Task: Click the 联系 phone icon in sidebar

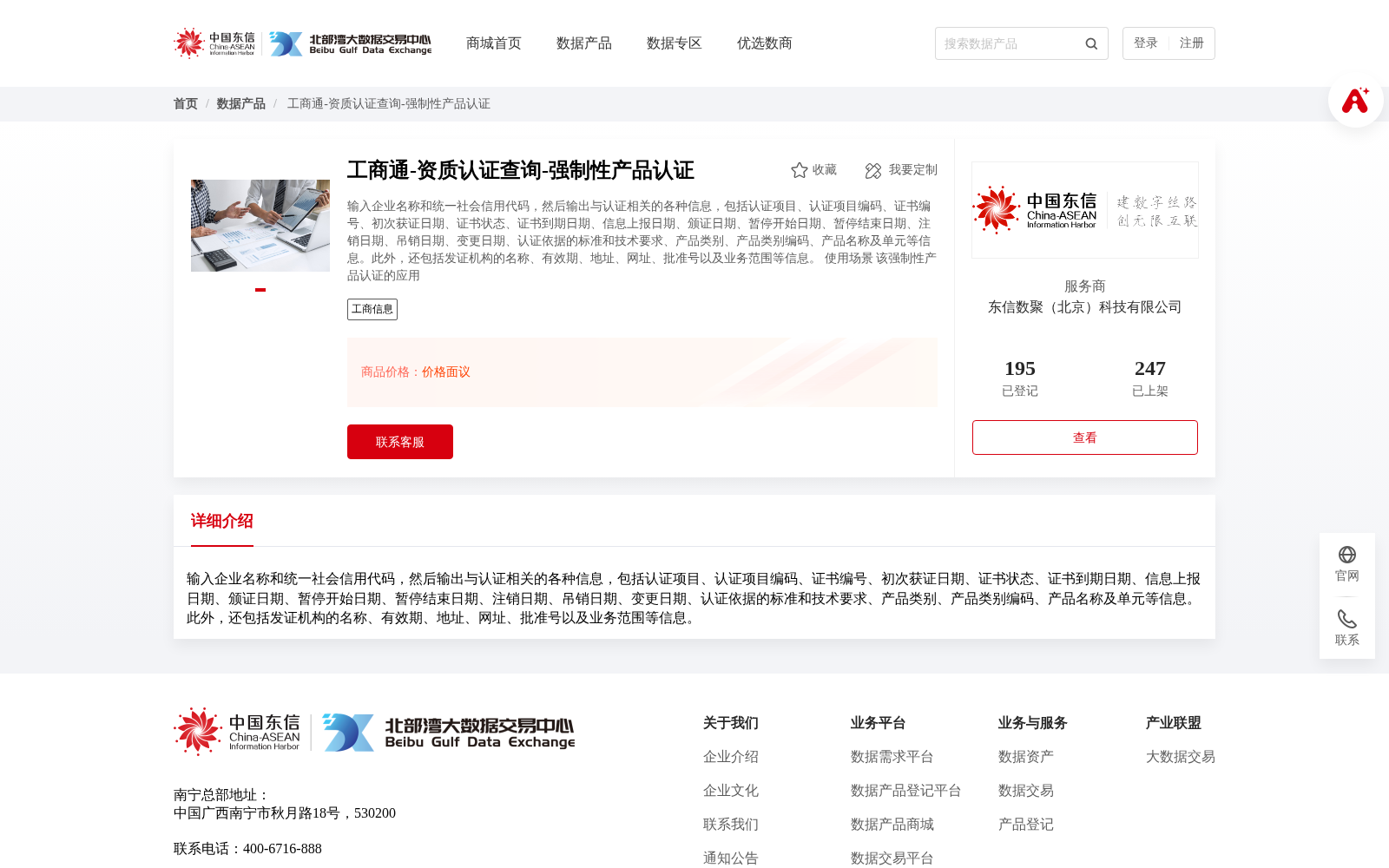Action: pos(1347,619)
